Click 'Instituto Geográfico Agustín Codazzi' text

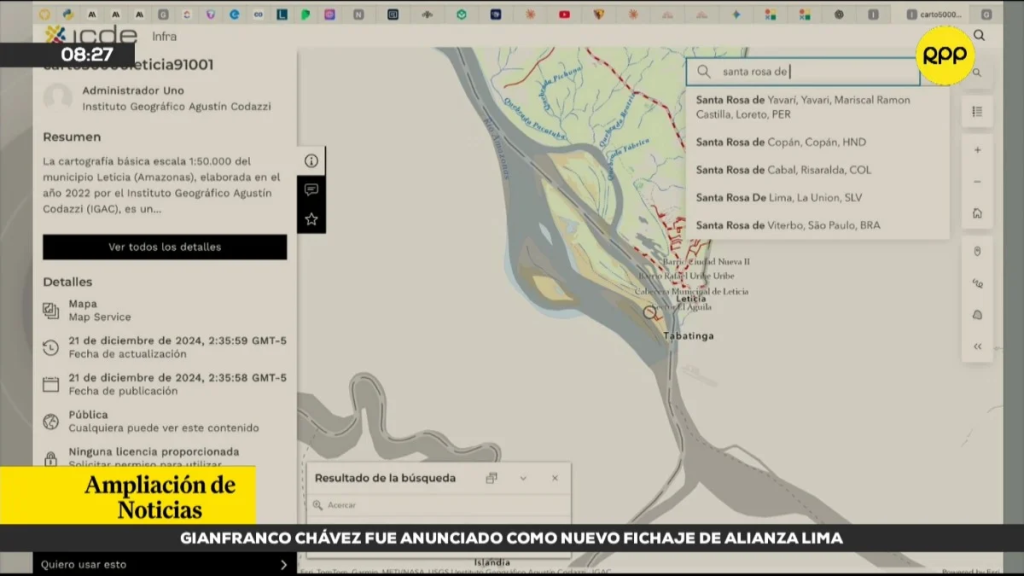[x=176, y=106]
